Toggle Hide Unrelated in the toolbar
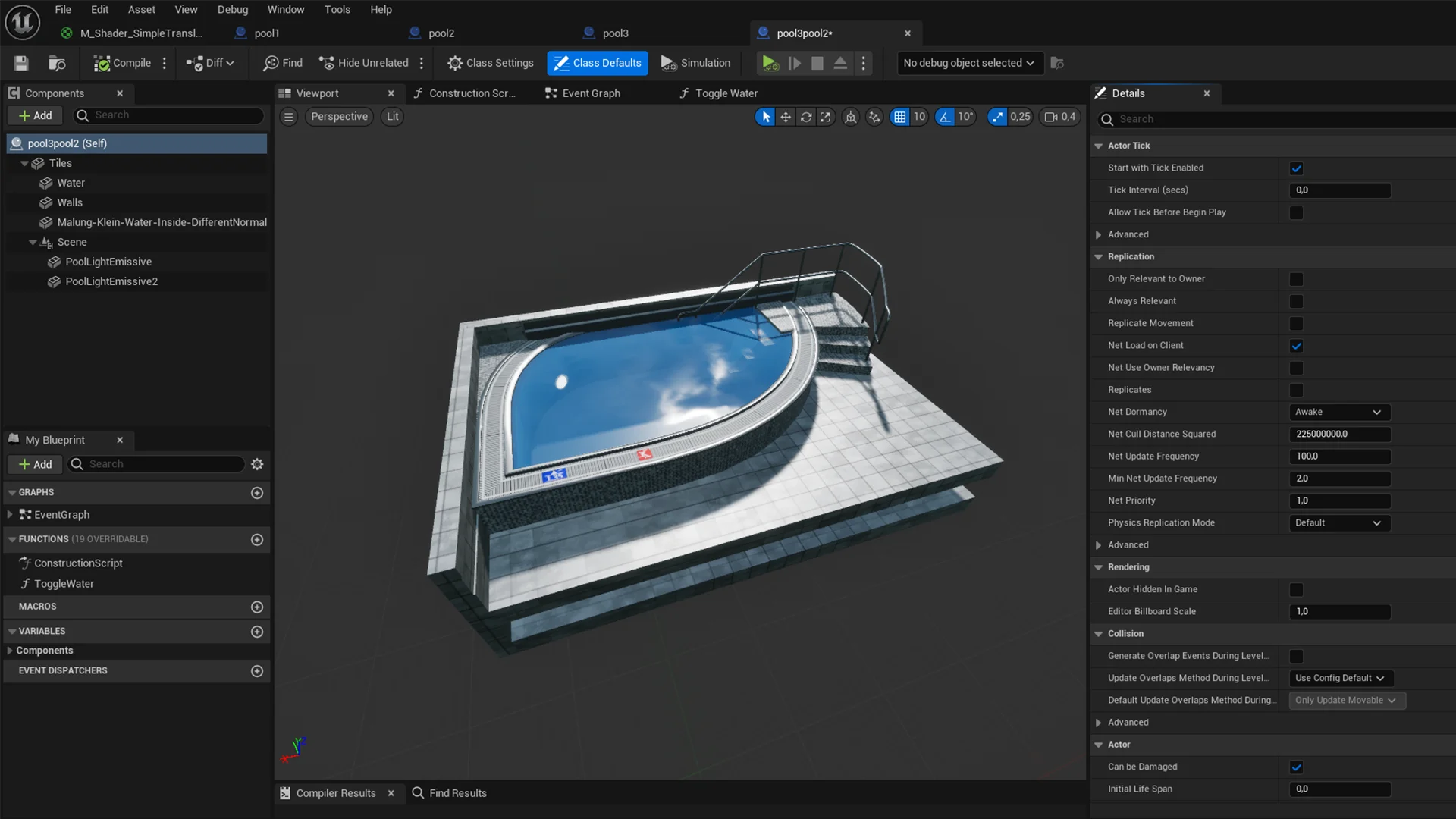Viewport: 1456px width, 819px height. (363, 63)
